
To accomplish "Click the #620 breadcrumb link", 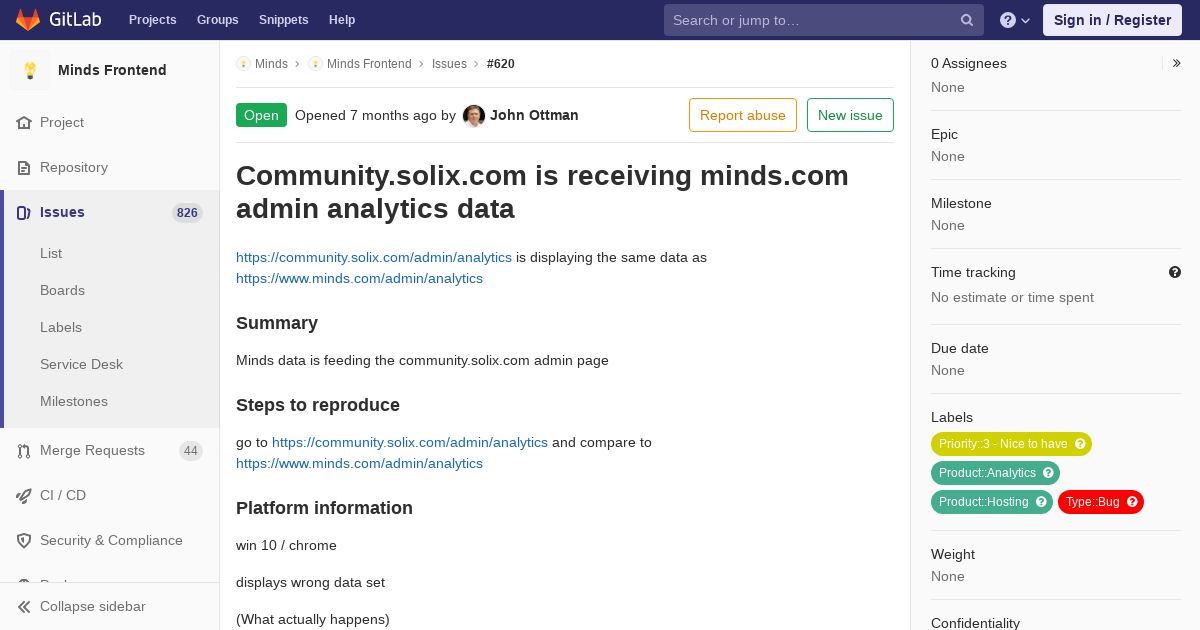I will [x=501, y=63].
